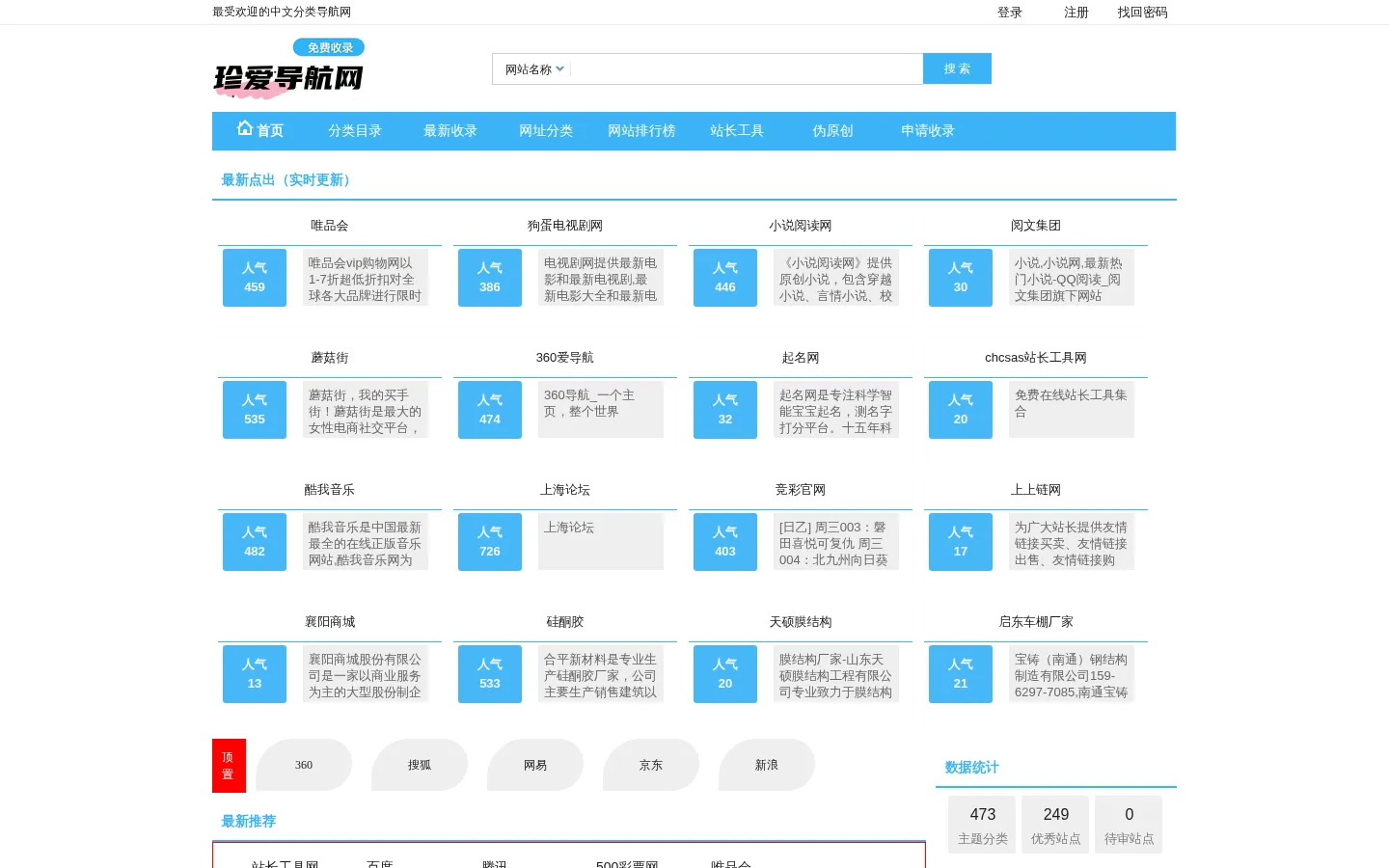Open the 网站名称 search type dropdown
The height and width of the screenshot is (868, 1389).
(534, 69)
